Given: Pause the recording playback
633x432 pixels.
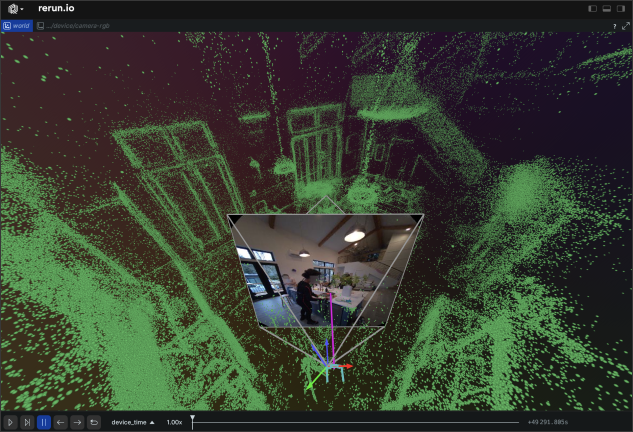Looking at the screenshot, I should click(x=44, y=422).
